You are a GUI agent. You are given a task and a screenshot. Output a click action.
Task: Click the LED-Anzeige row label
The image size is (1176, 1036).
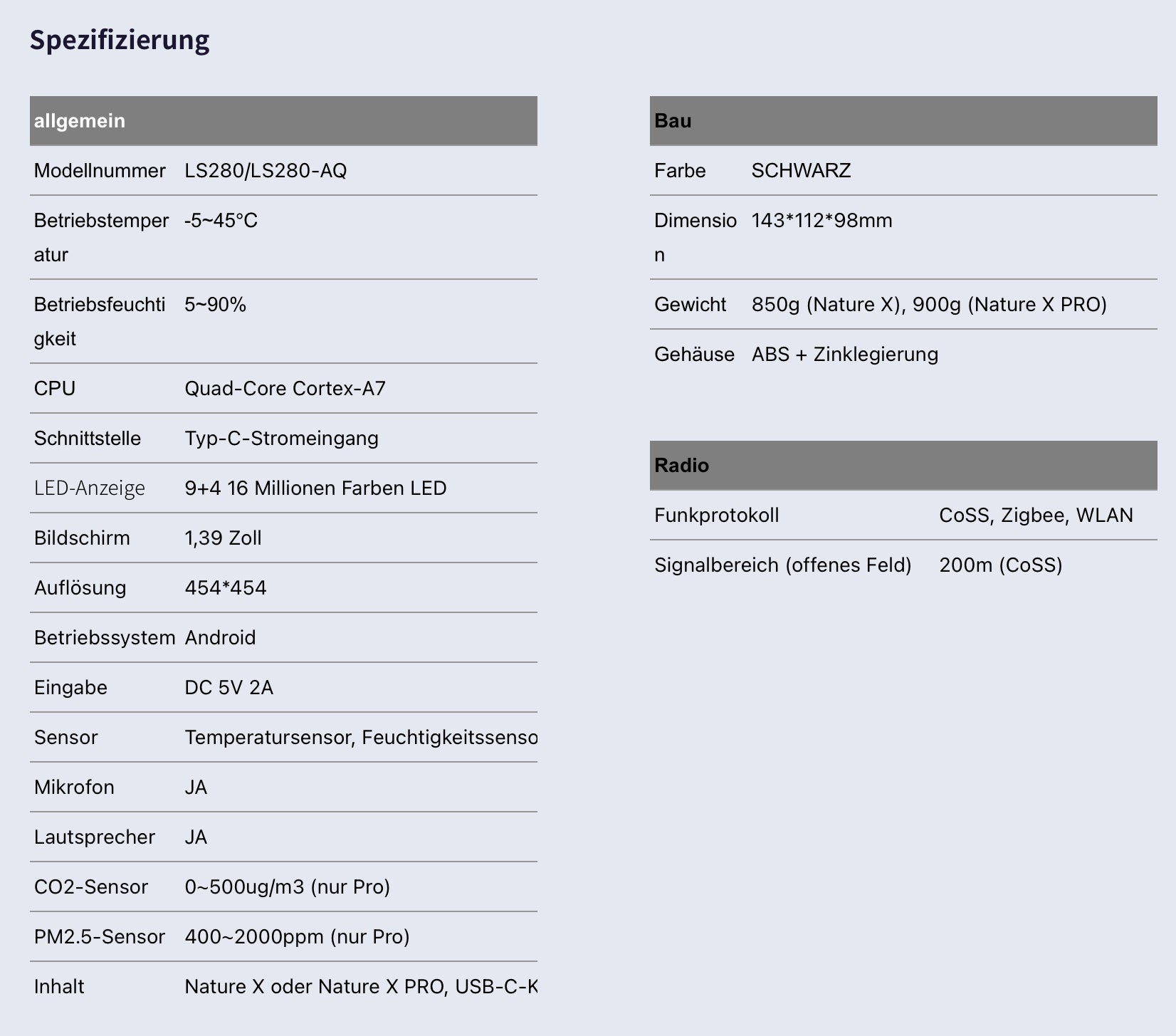(90, 488)
